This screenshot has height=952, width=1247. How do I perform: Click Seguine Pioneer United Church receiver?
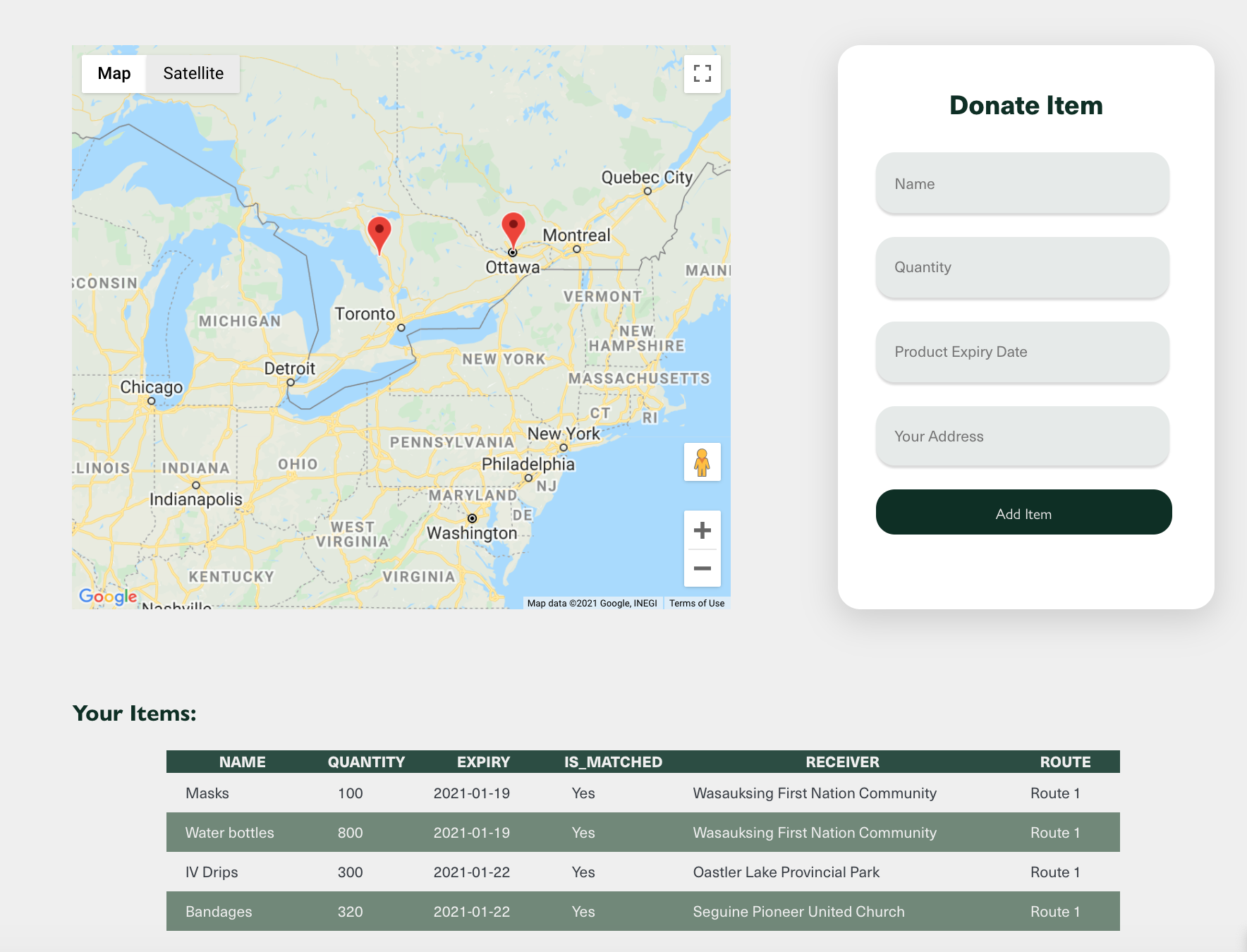[798, 912]
